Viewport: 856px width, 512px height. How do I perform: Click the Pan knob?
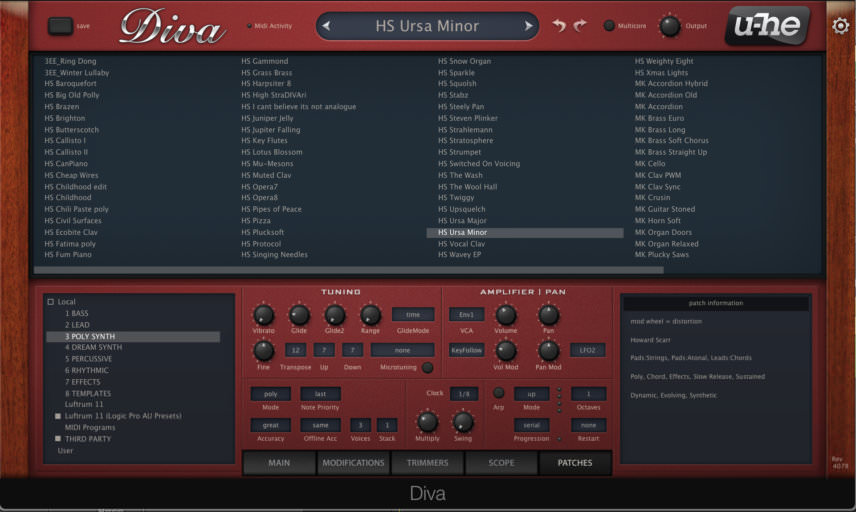point(549,315)
